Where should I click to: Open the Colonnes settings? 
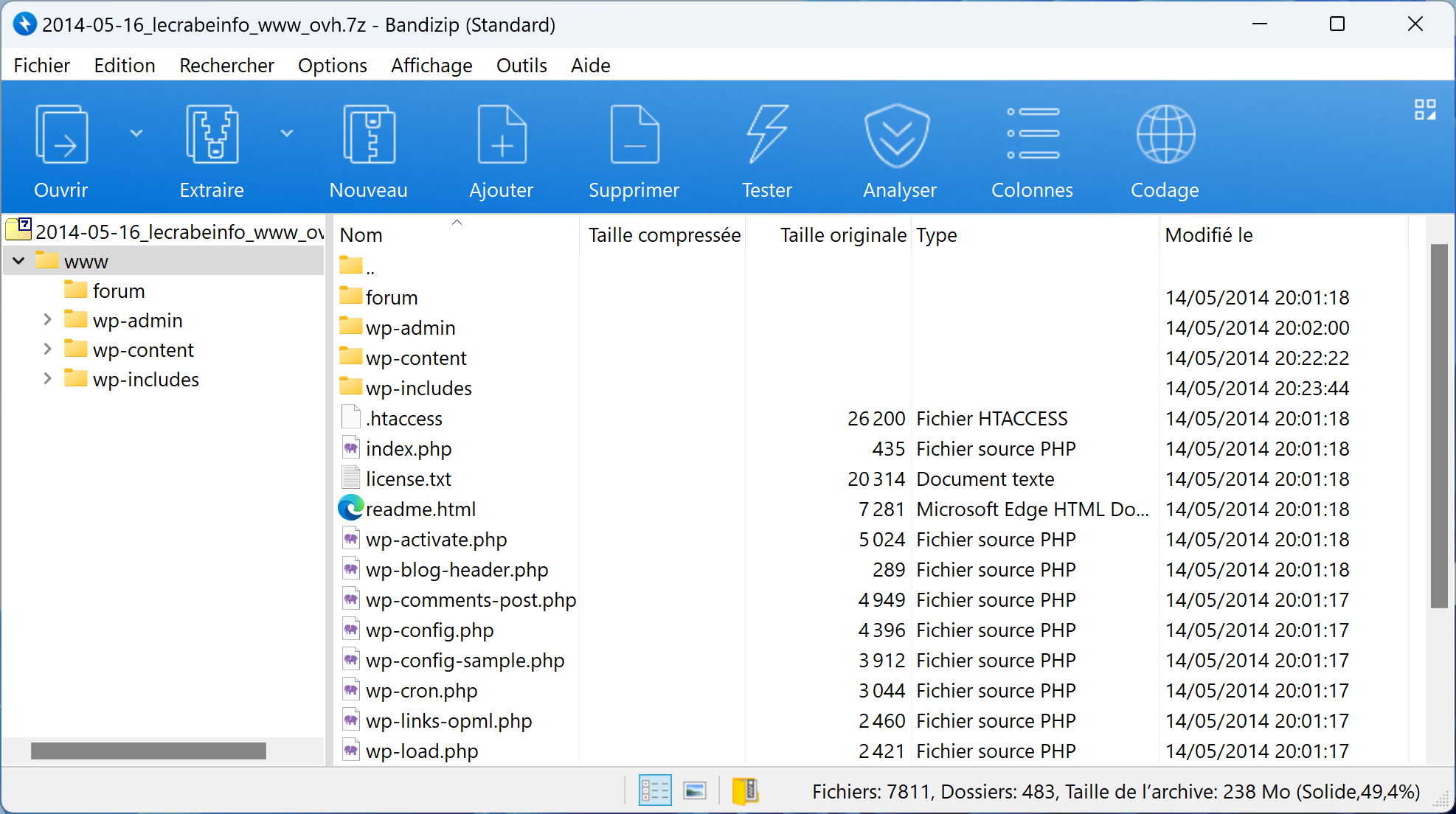1033,133
